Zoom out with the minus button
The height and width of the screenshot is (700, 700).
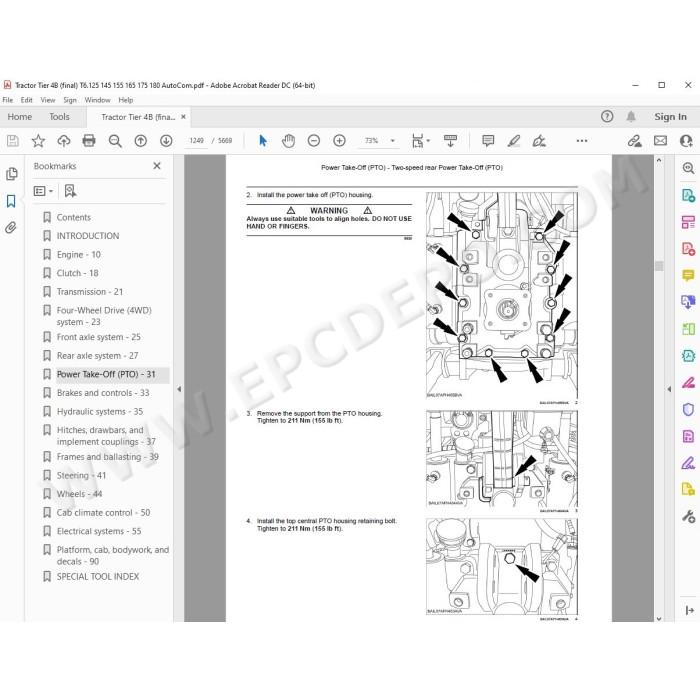click(314, 141)
